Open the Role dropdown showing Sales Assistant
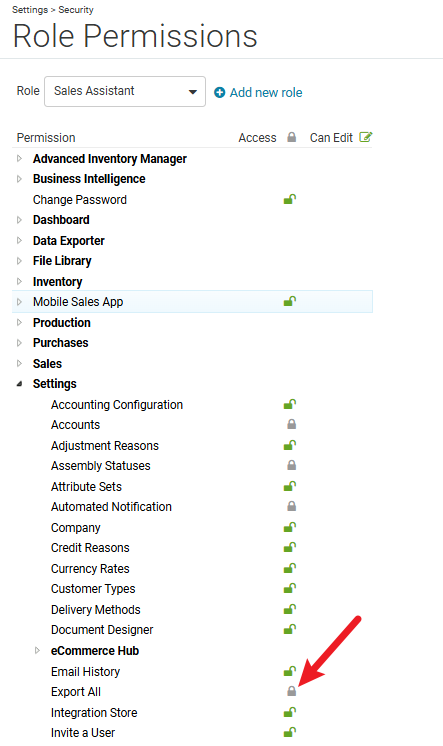Viewport: 443px width, 746px height. pos(125,91)
